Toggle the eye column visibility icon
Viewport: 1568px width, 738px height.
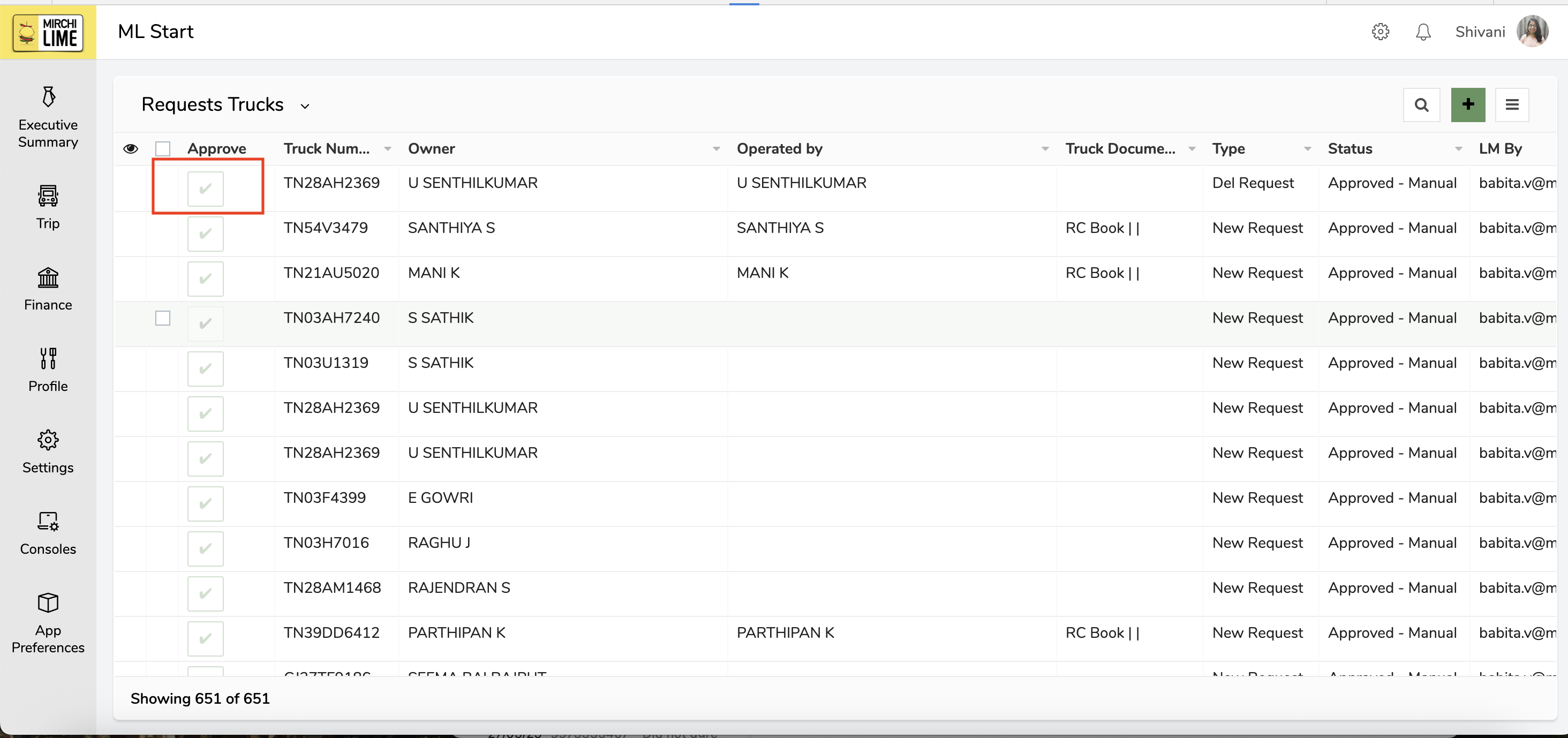(x=130, y=148)
